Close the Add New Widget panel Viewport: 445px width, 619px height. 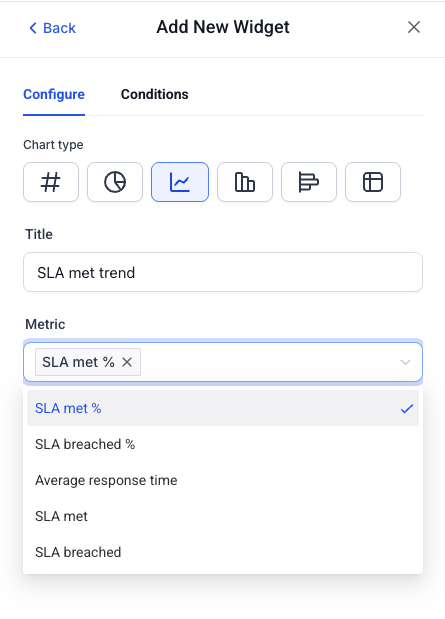tap(414, 27)
